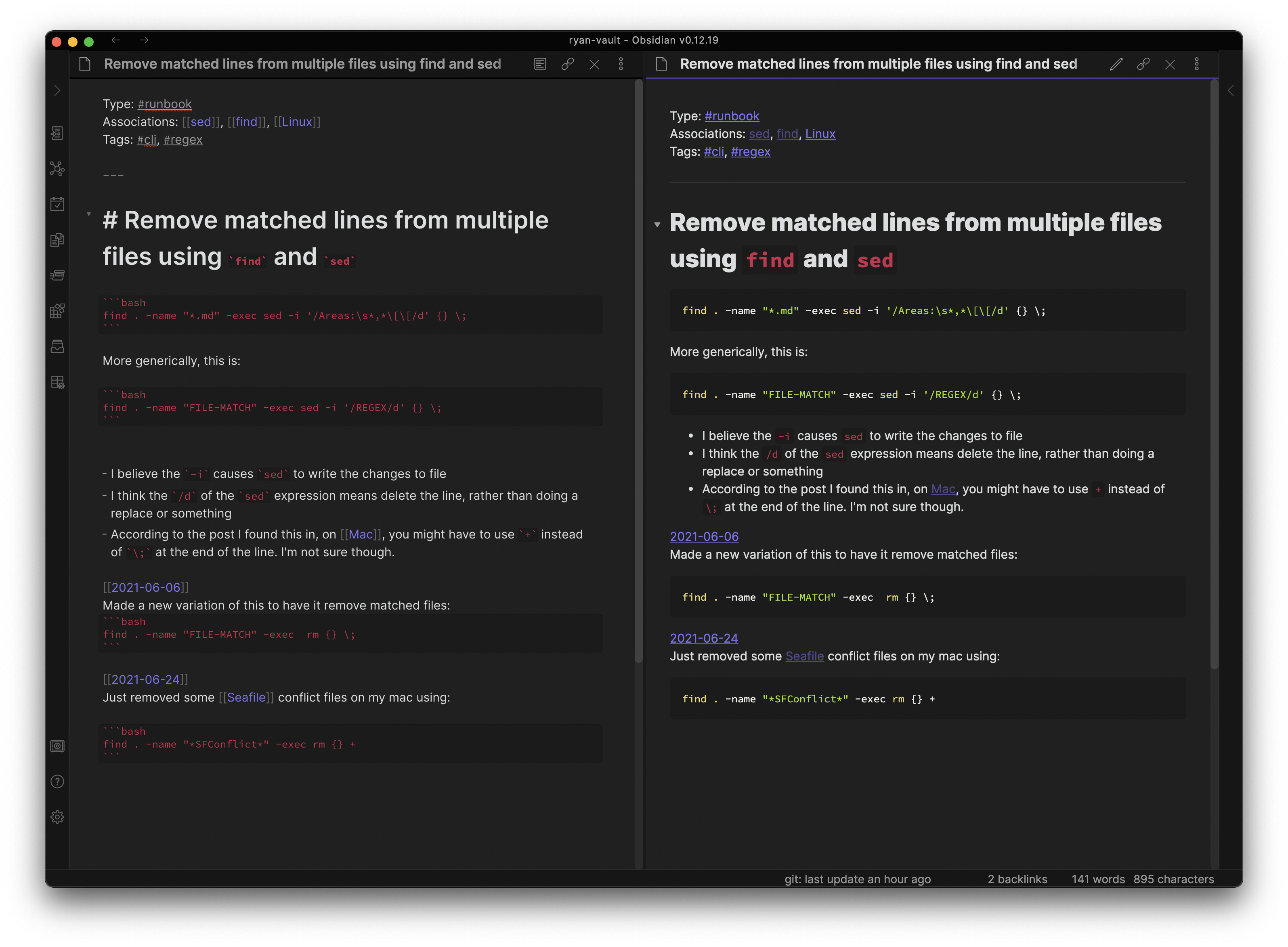Click the insert template documents icon
1288x947 pixels.
pos(57,240)
